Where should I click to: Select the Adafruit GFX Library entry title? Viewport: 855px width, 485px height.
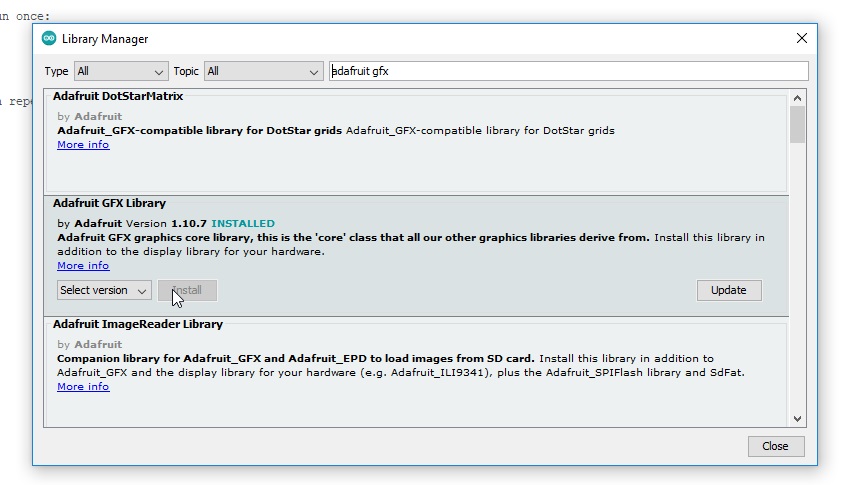point(109,203)
